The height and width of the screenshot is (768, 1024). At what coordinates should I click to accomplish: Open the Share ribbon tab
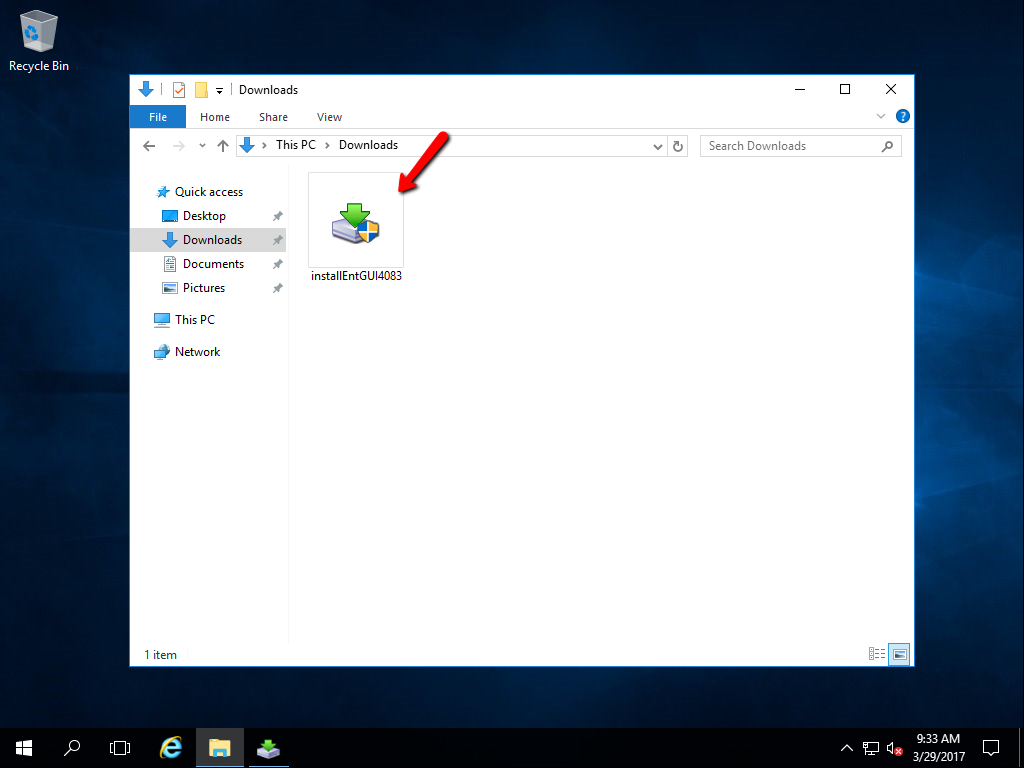[273, 117]
